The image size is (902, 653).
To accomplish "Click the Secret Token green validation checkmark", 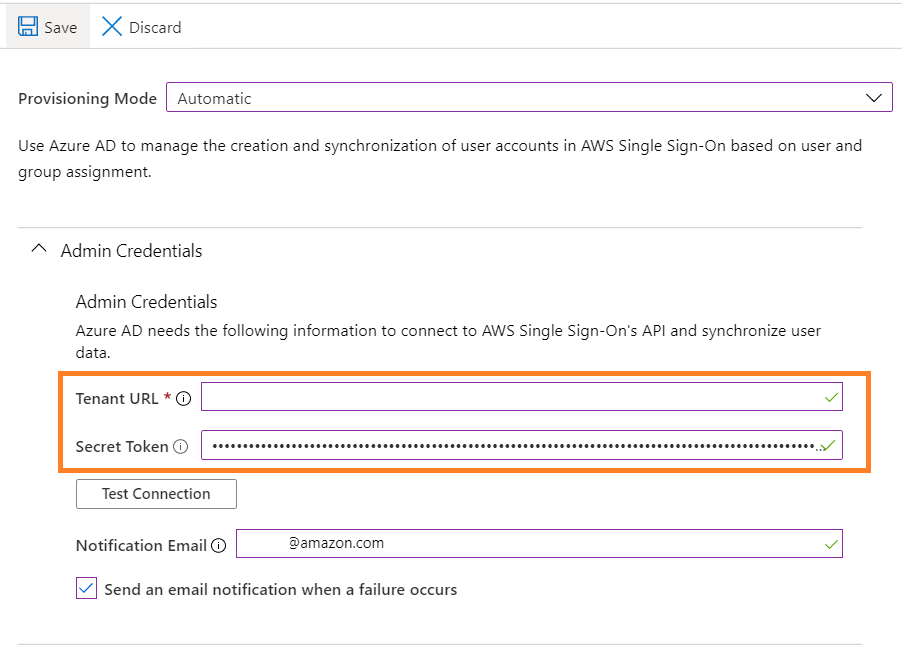I will [x=829, y=446].
